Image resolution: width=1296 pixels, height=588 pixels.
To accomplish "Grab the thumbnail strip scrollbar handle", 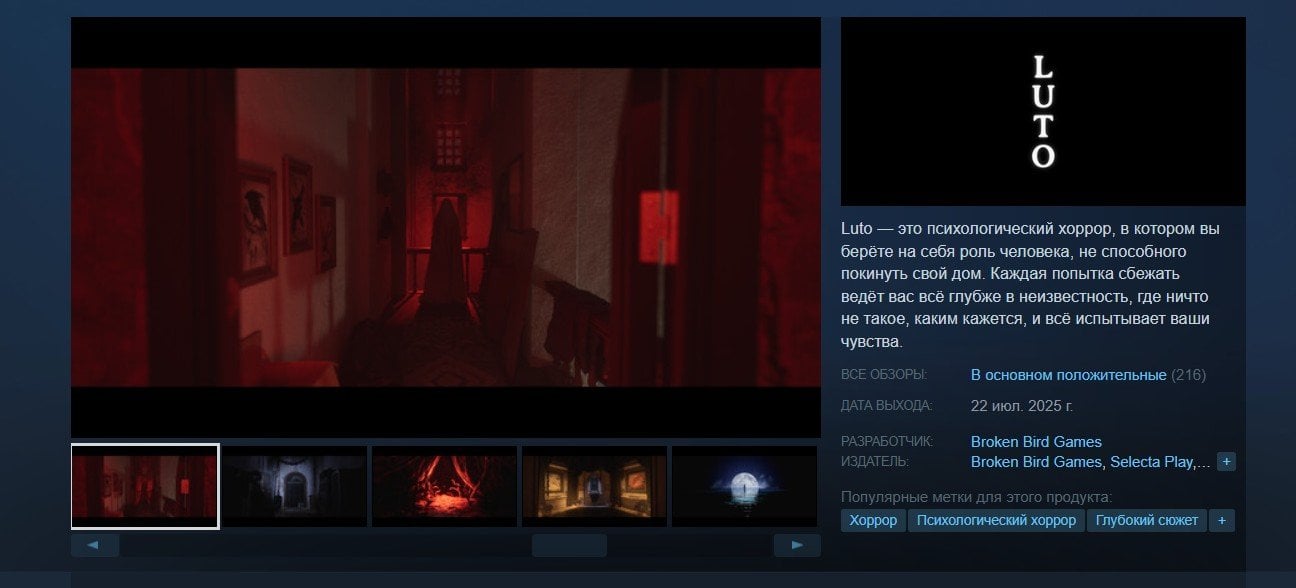I will (x=569, y=545).
